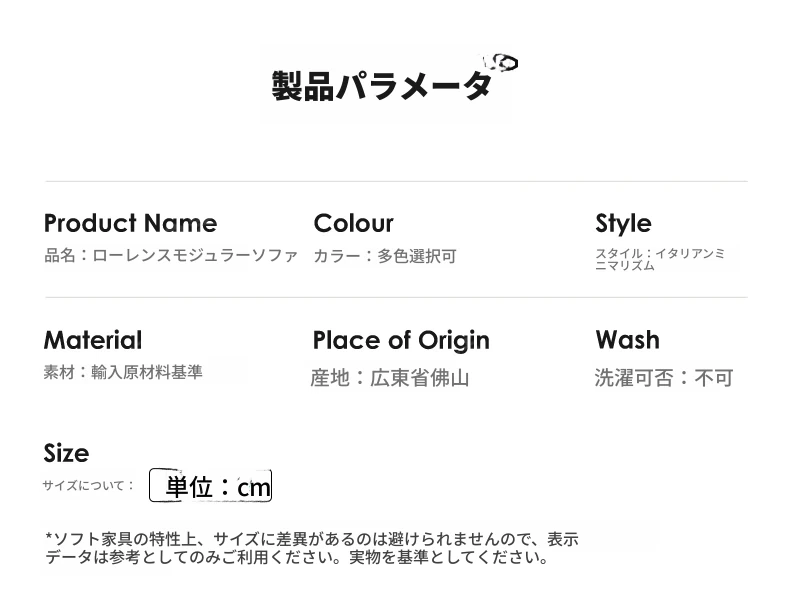Screen dimensions: 790x603
Task: Select the Style heading
Action: (623, 224)
